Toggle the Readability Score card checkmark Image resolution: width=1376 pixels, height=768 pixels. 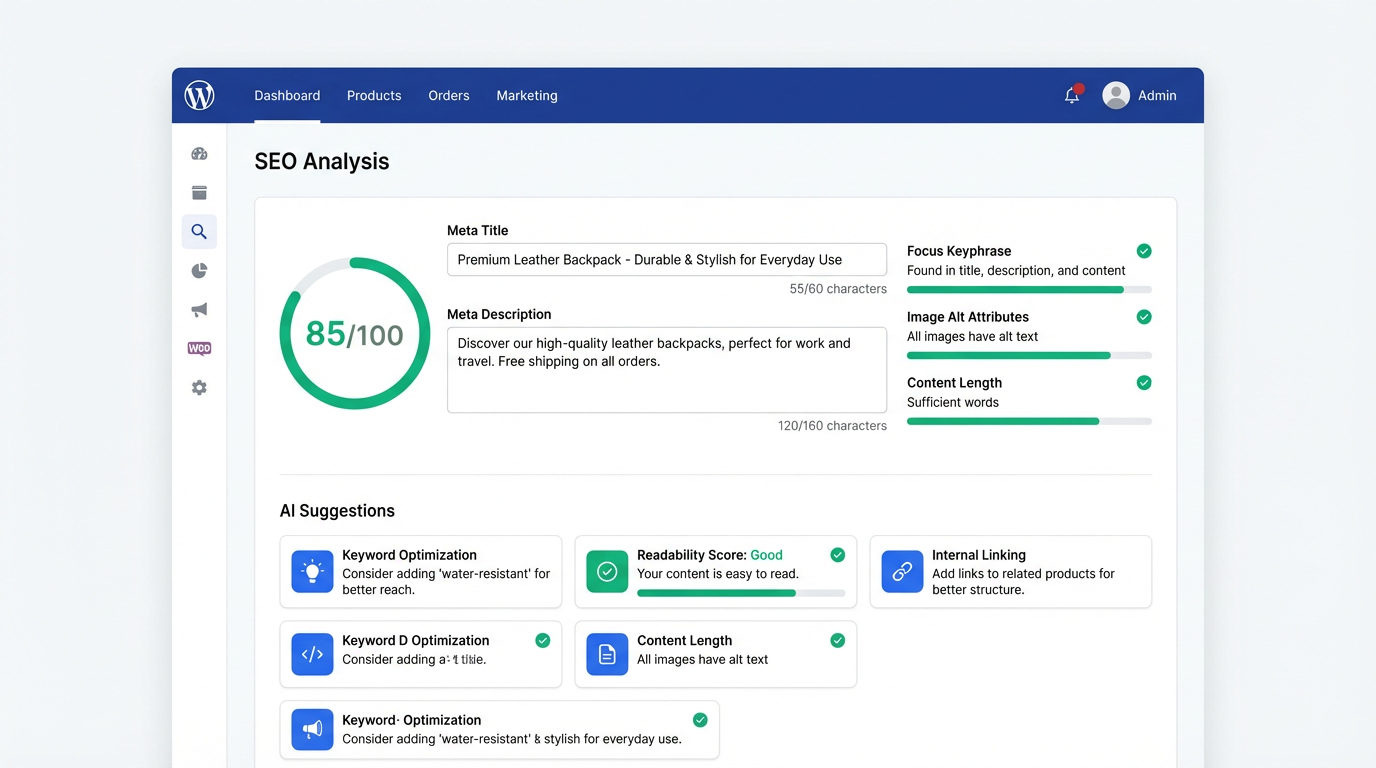point(837,555)
